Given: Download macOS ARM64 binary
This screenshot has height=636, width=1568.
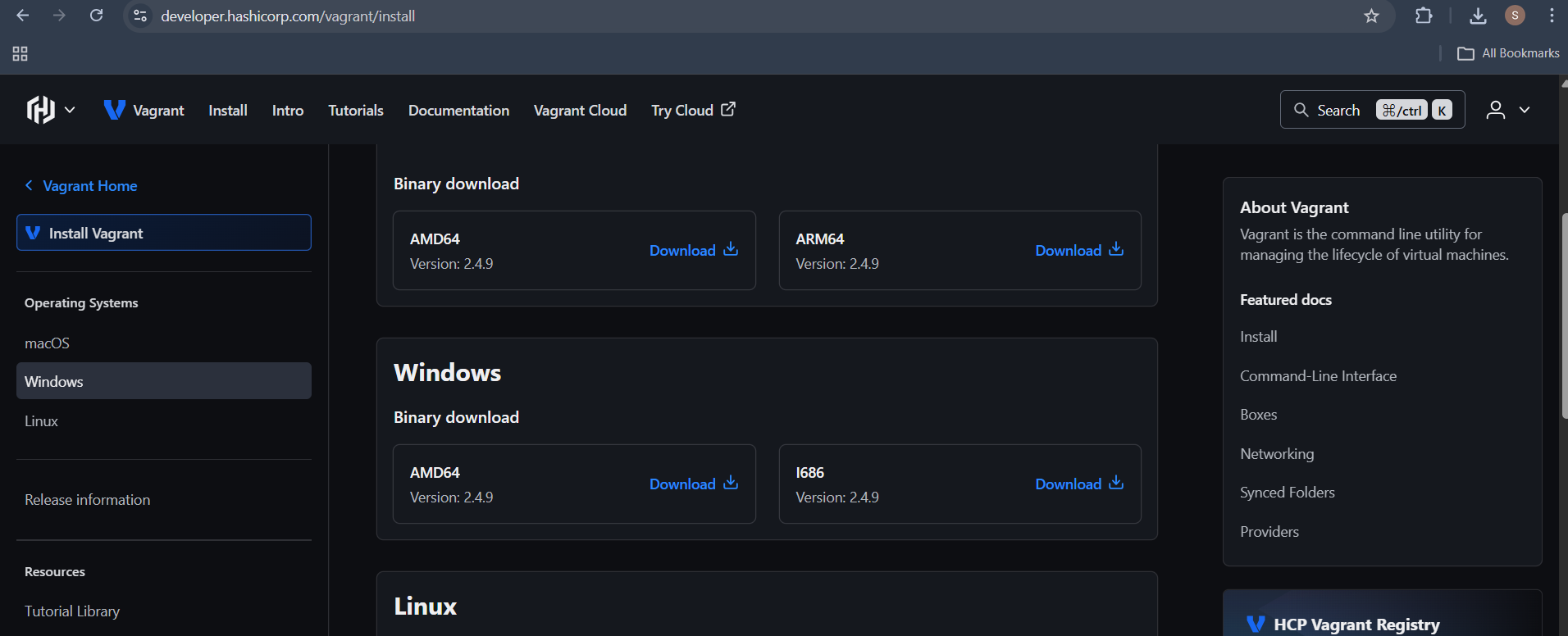Looking at the screenshot, I should (x=1079, y=251).
